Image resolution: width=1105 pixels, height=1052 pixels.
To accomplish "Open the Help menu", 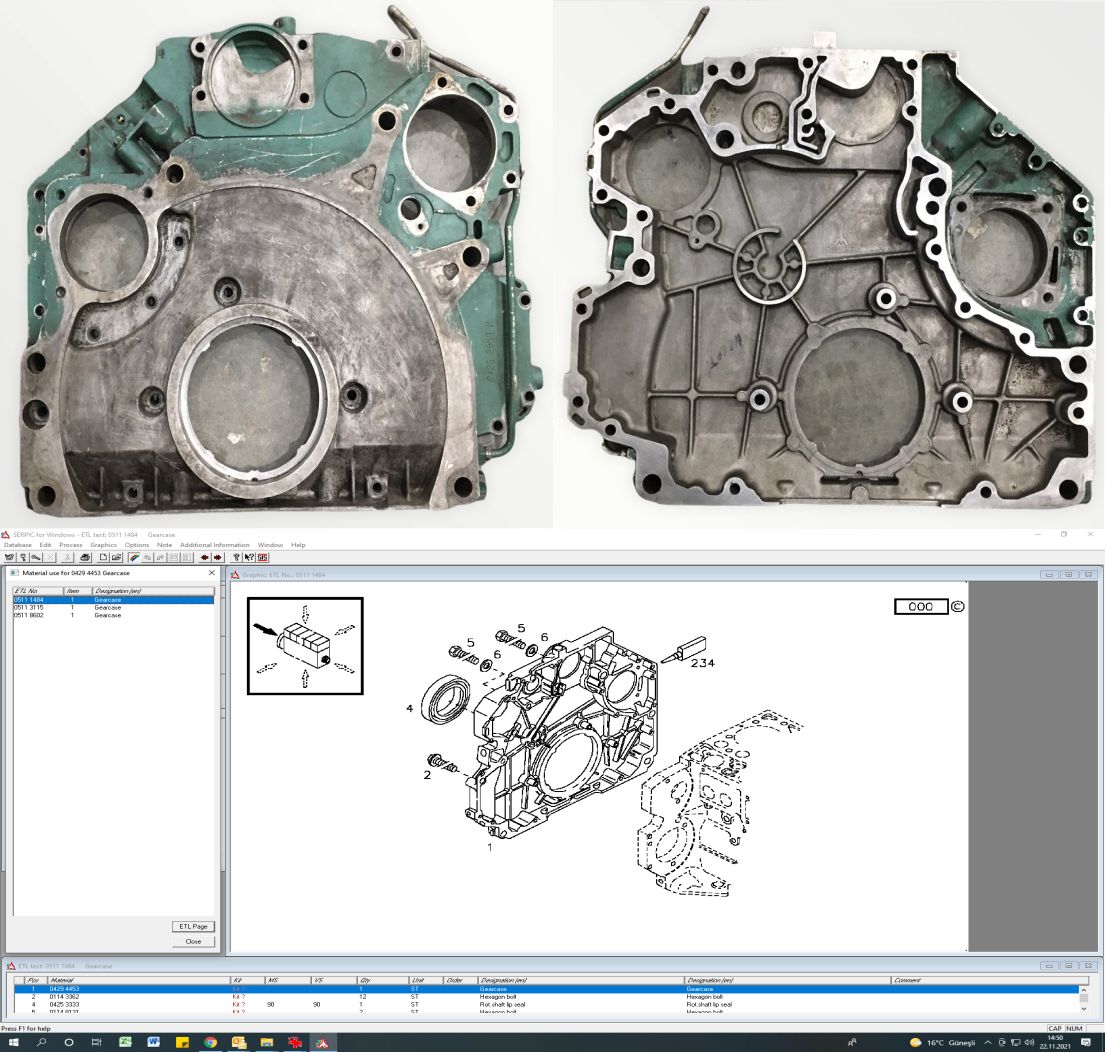I will pos(298,545).
